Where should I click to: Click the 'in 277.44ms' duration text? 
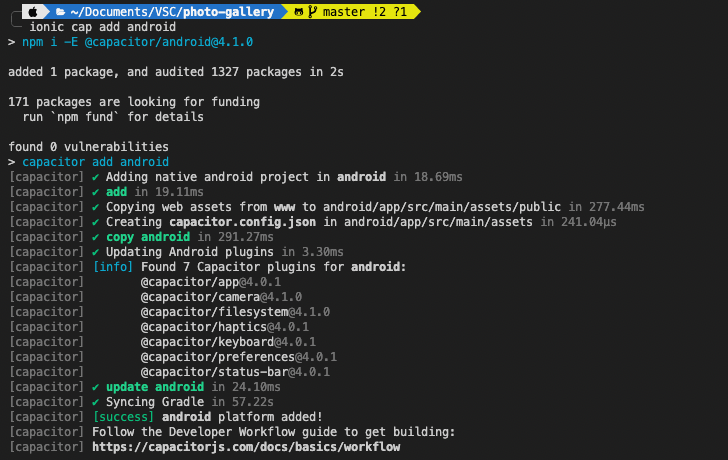pyautogui.click(x=606, y=207)
